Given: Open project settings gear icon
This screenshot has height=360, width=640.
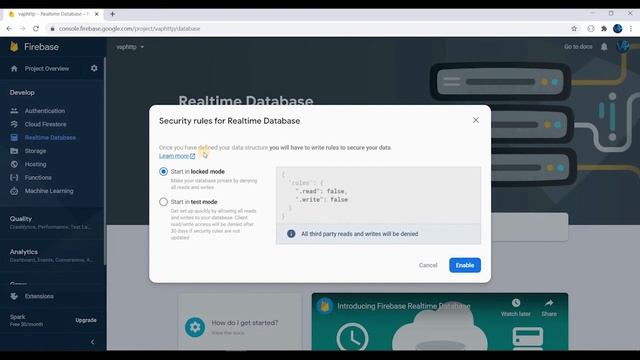Looking at the screenshot, I should (x=94, y=68).
